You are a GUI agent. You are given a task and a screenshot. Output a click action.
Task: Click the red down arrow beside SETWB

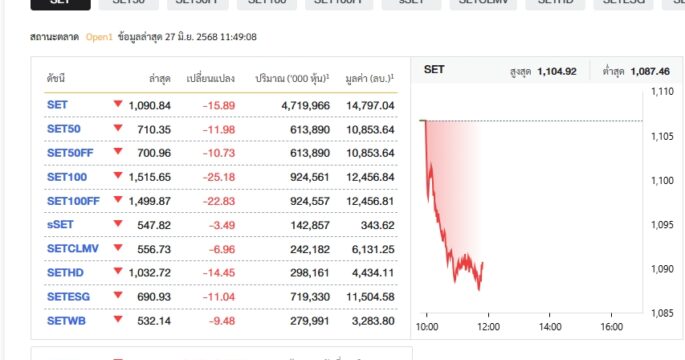coord(118,319)
